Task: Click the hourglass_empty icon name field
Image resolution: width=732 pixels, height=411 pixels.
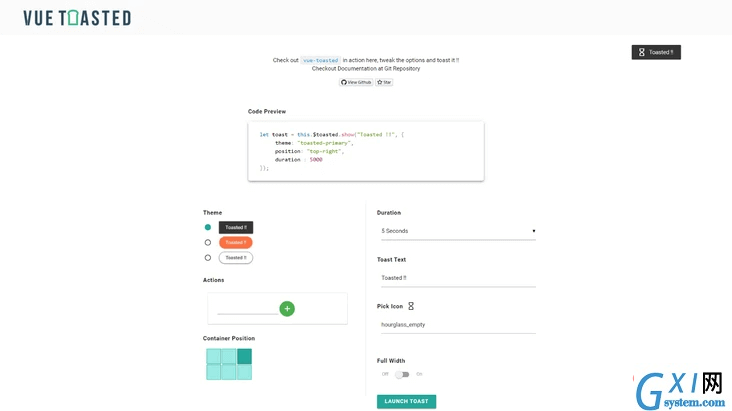Action: [458, 325]
